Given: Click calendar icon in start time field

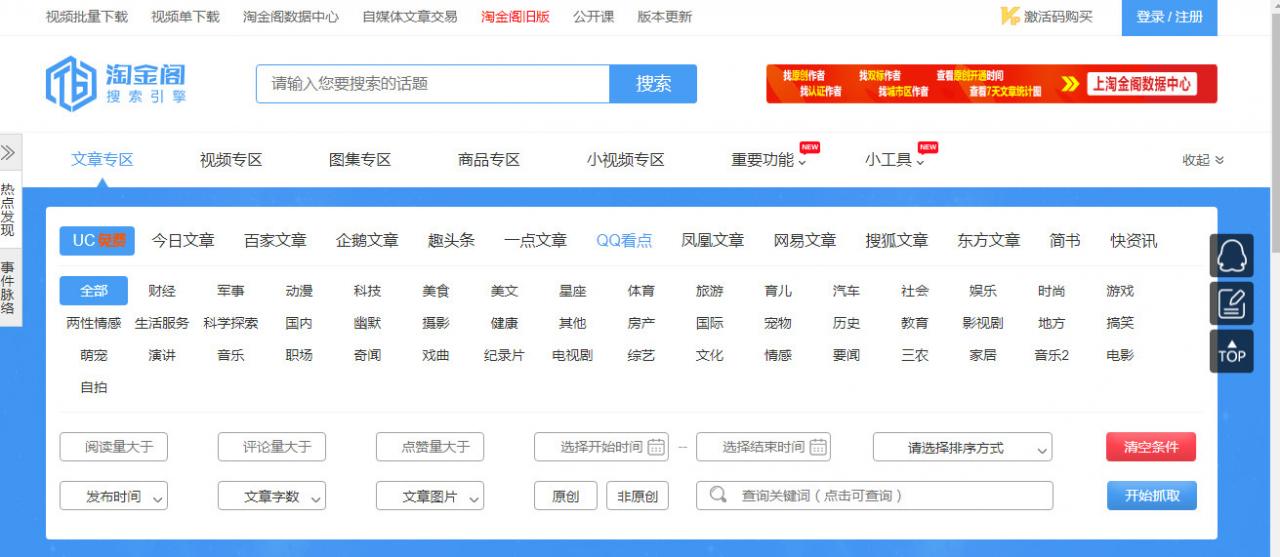Looking at the screenshot, I should (656, 447).
